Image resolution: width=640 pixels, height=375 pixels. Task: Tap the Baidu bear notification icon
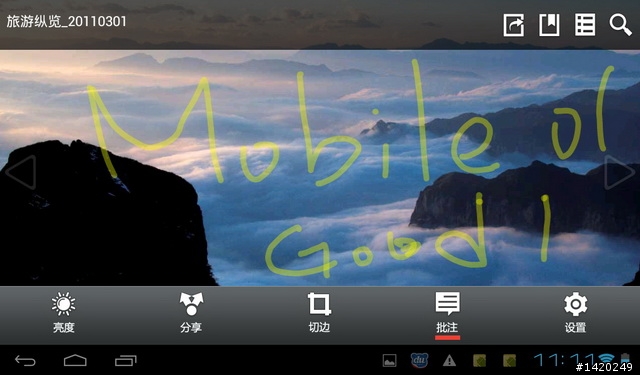click(419, 360)
